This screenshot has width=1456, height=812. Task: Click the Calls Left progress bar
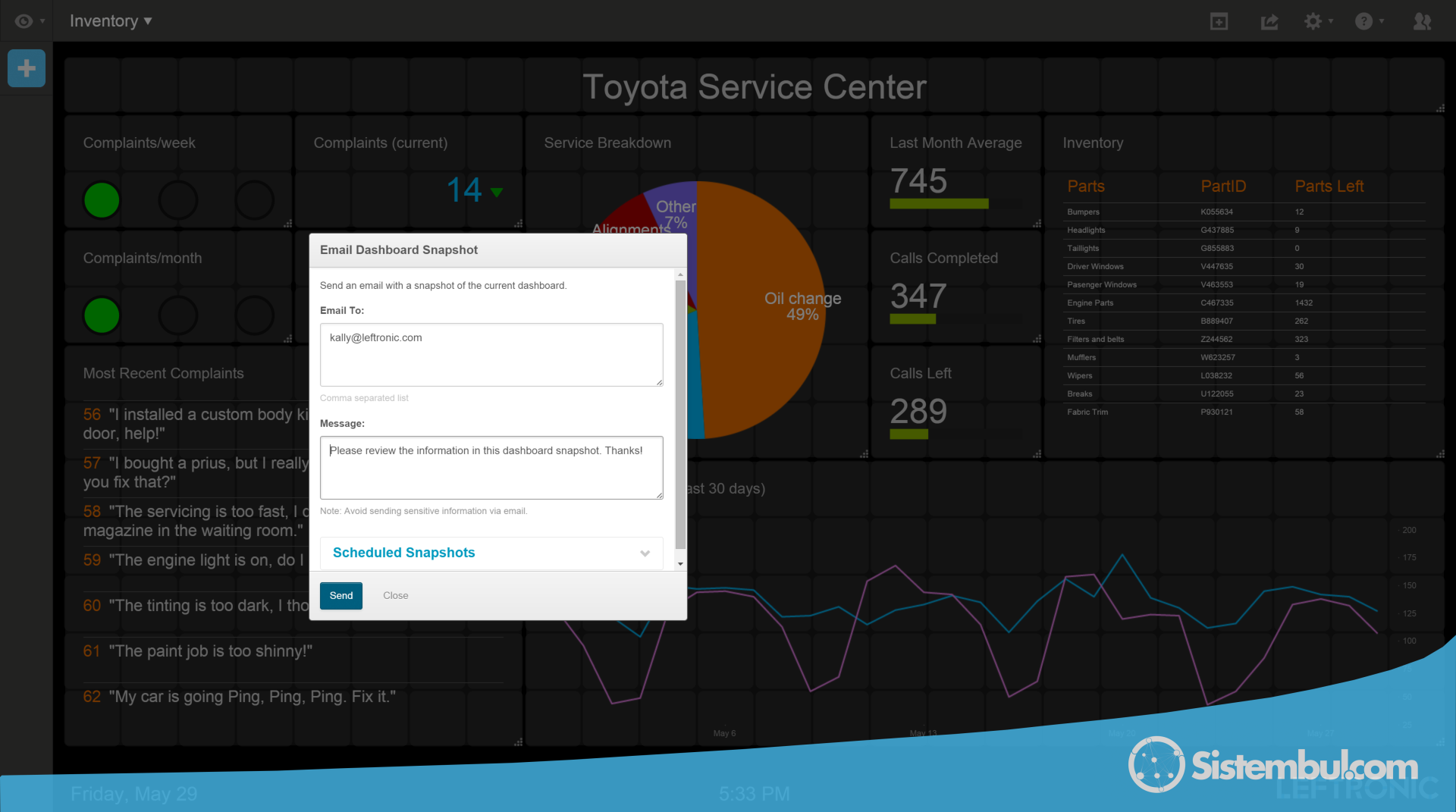click(955, 434)
